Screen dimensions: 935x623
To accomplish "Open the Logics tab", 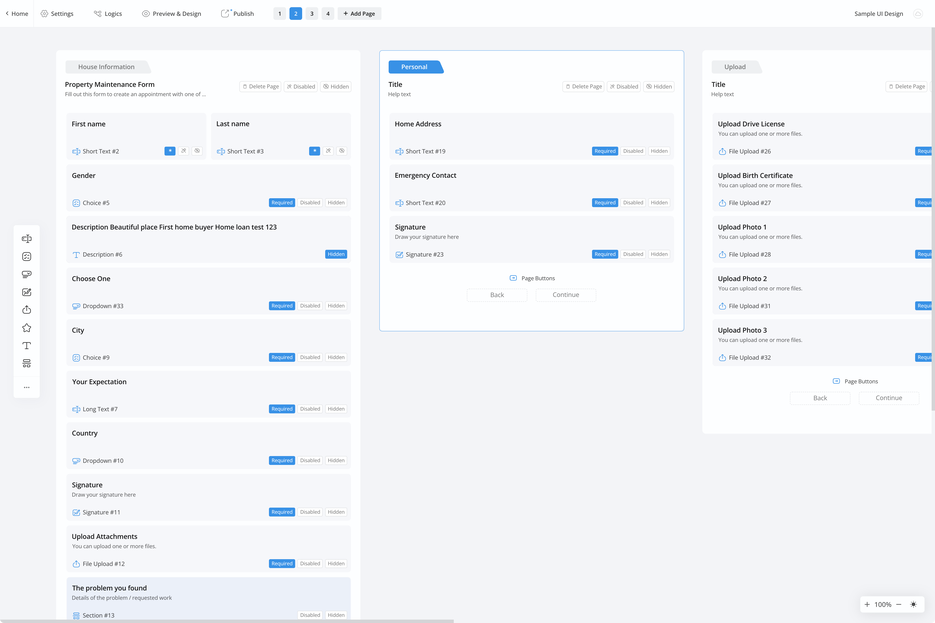I will 108,14.
